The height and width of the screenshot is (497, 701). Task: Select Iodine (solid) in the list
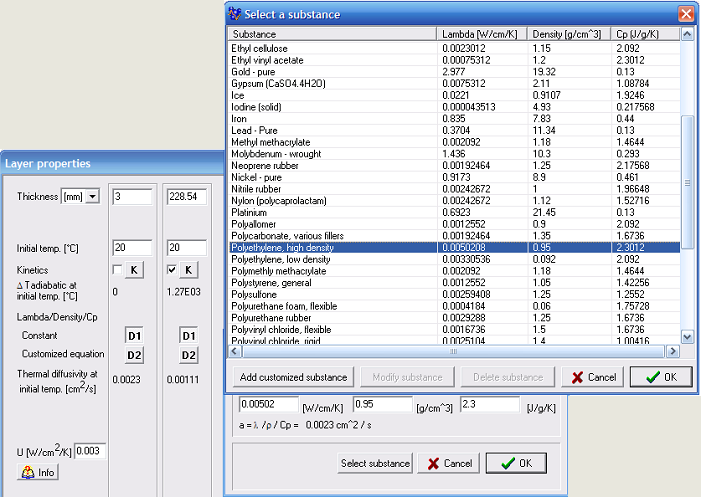(455, 107)
